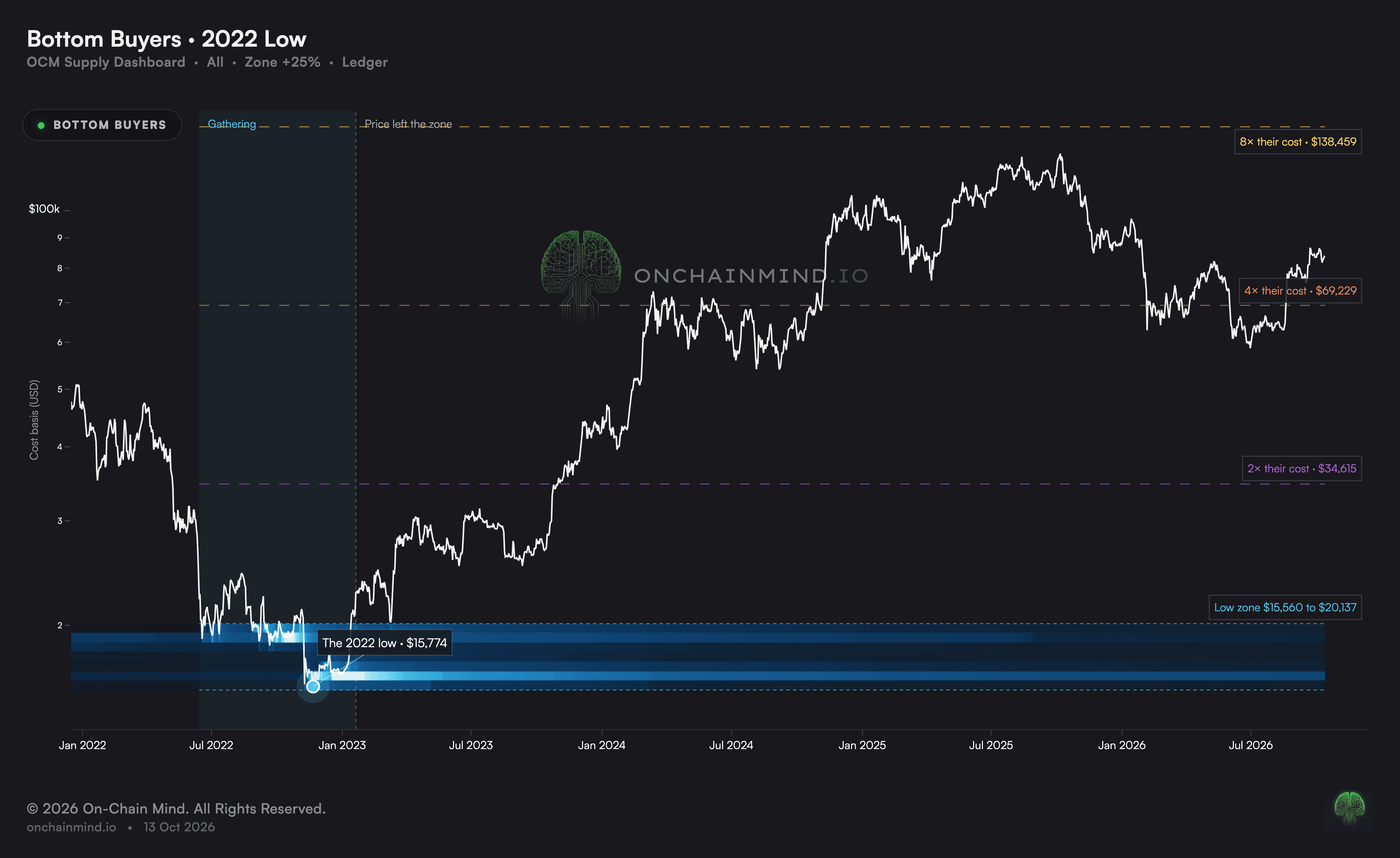Click 'OCM Supply Dashboard' in subtitle
Screen dimensions: 1400x858
click(x=106, y=63)
